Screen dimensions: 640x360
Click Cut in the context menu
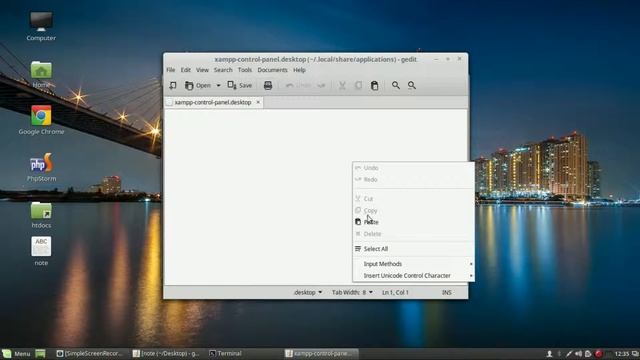click(x=413, y=198)
